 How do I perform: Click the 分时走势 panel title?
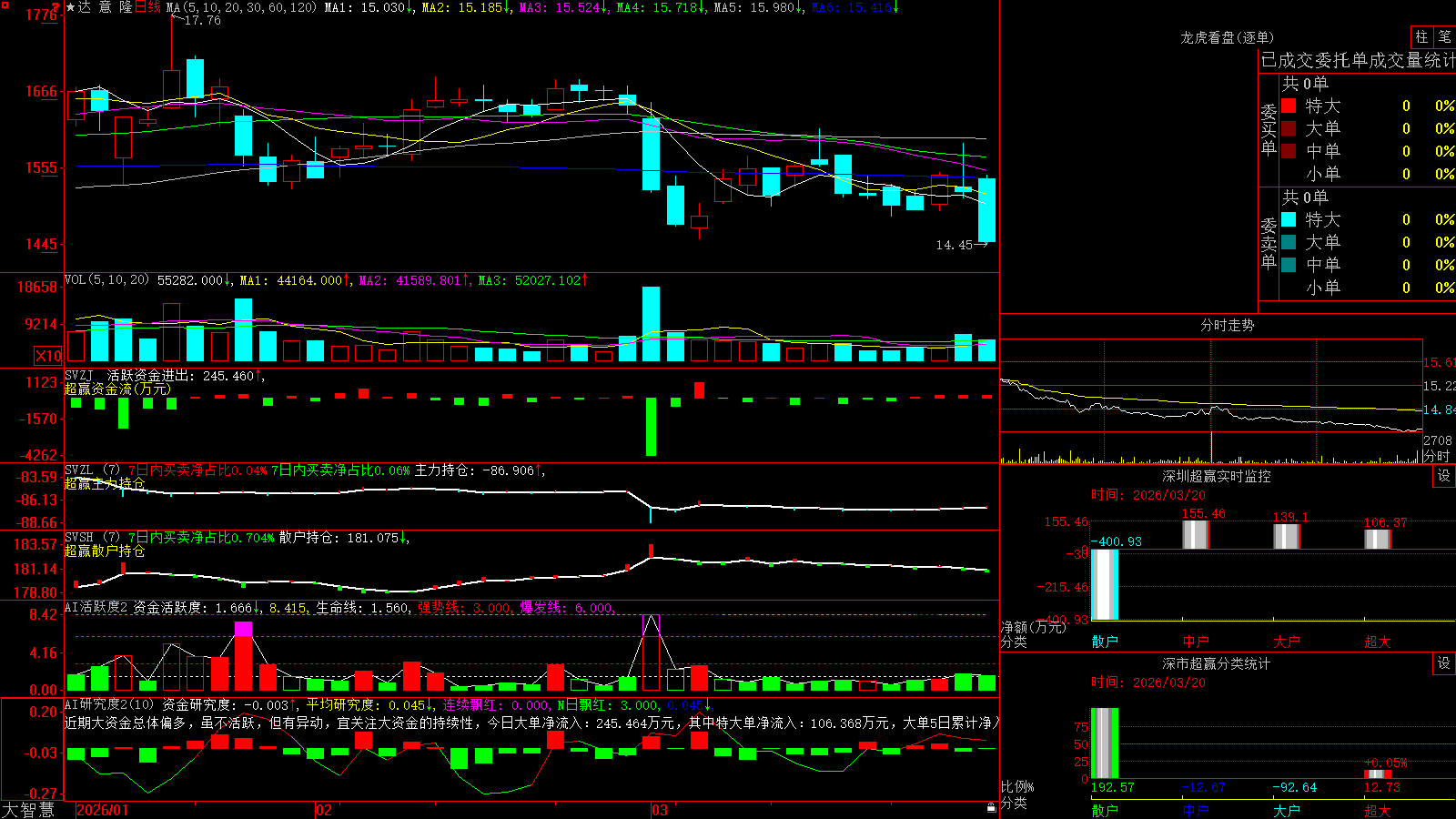coord(1228,325)
